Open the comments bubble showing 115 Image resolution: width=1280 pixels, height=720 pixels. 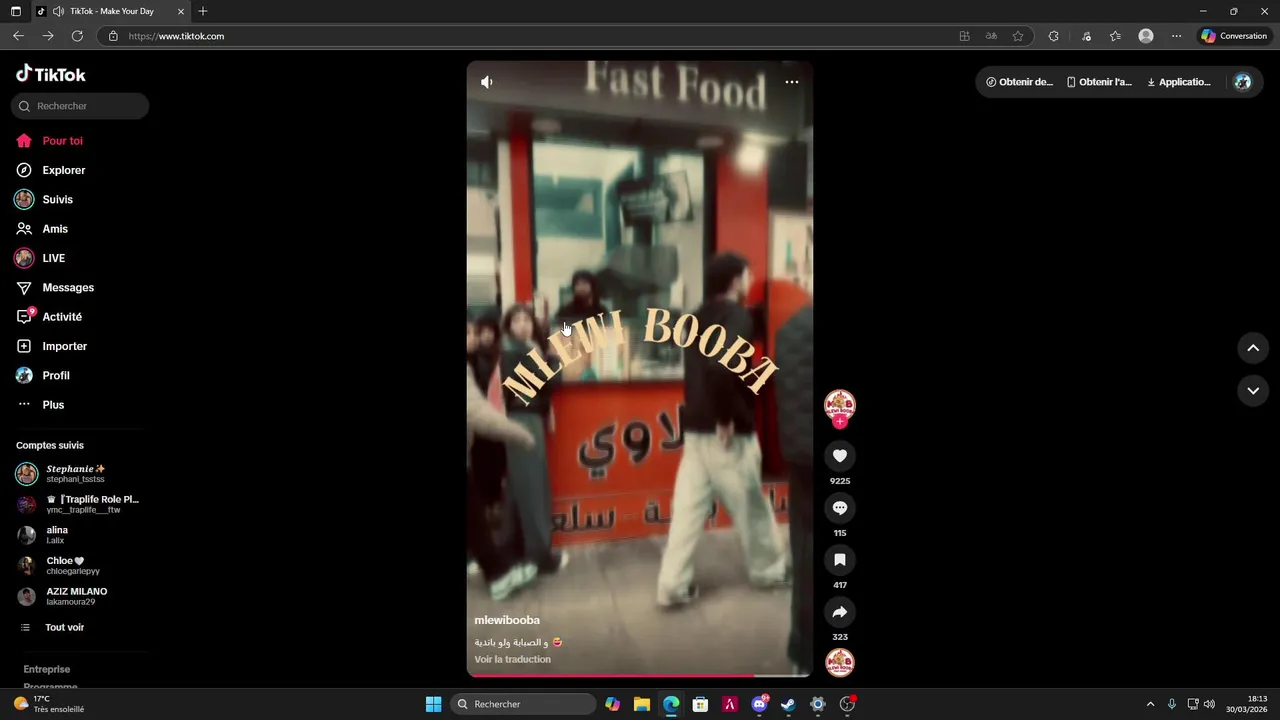[x=840, y=508]
